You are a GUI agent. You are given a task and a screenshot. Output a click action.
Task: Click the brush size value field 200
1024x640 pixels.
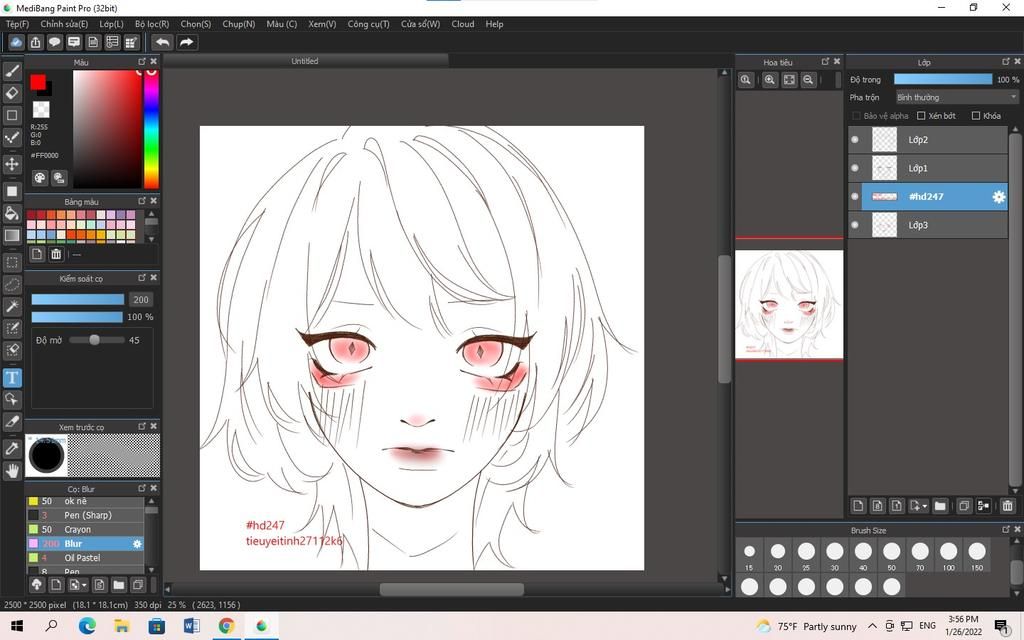[x=141, y=300]
